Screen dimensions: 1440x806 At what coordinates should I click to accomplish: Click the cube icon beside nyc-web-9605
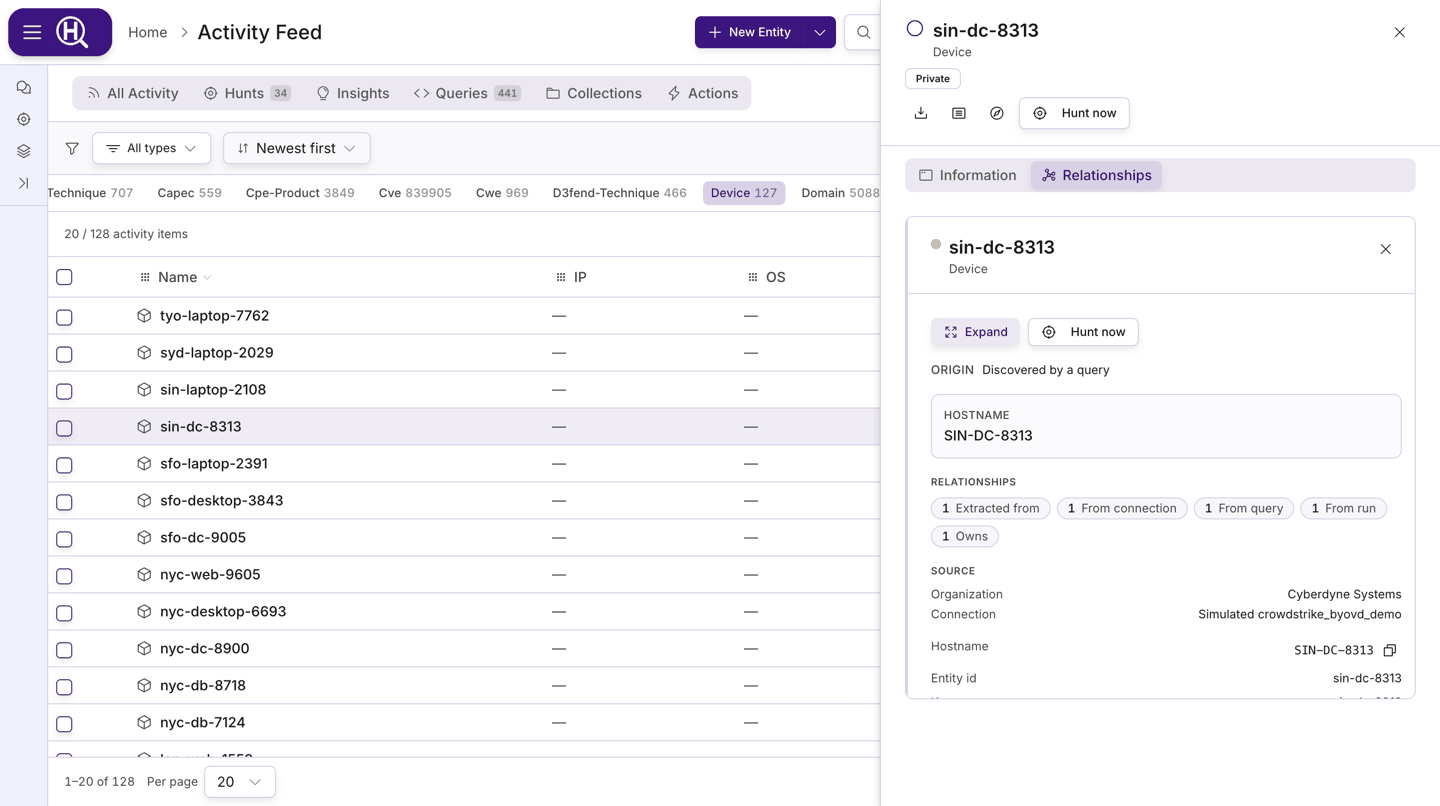[144, 575]
